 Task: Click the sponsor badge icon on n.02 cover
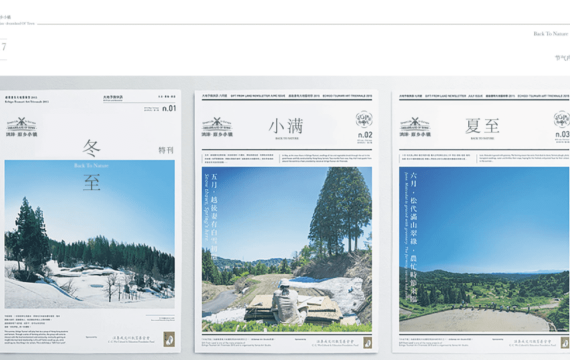pos(368,343)
